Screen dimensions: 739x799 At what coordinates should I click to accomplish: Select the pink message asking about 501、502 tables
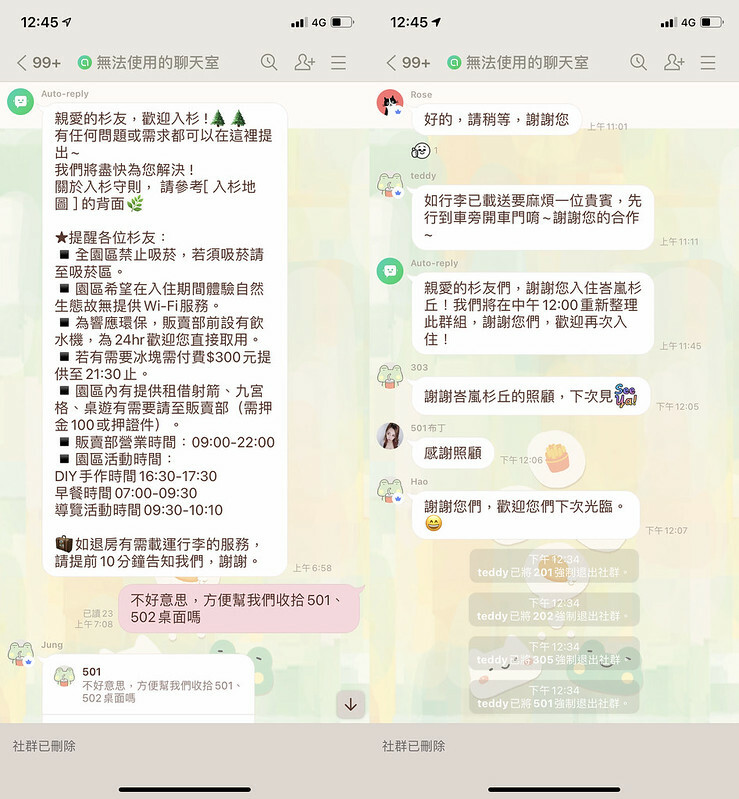(239, 608)
